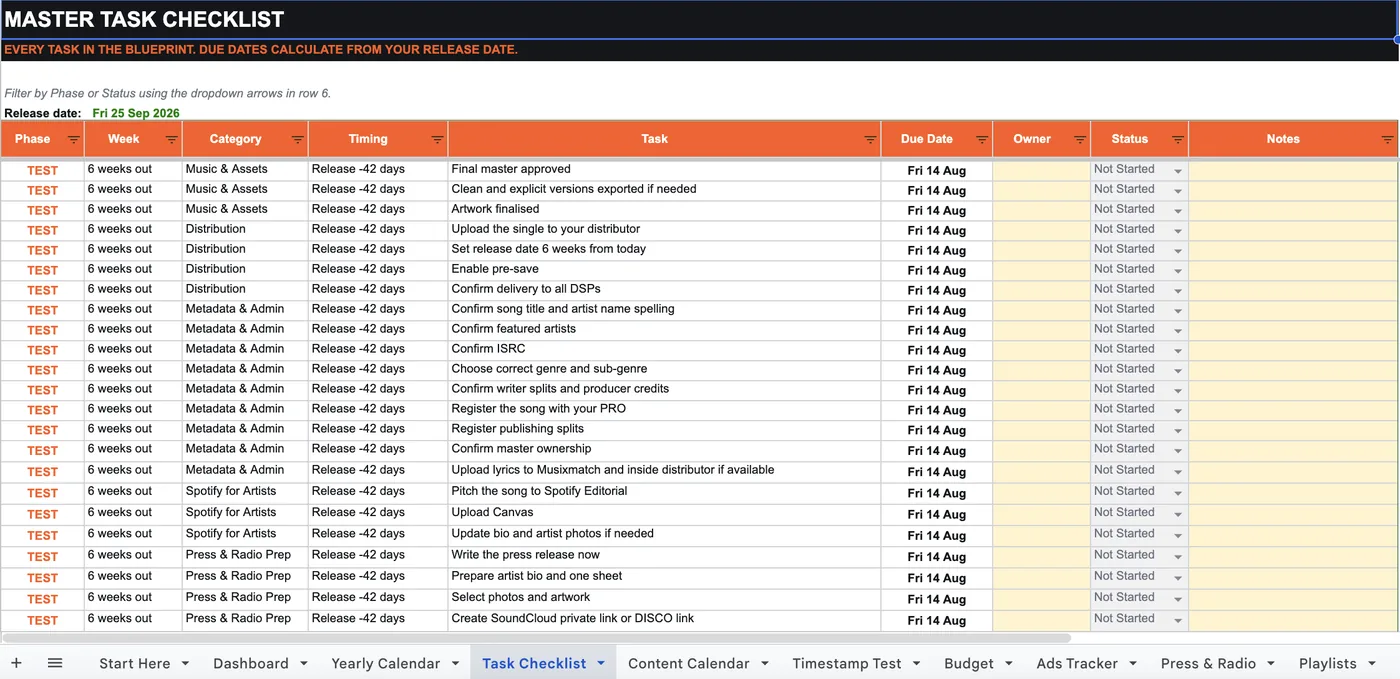Open the Category column filter icon
The height and width of the screenshot is (679, 1400).
tap(297, 140)
